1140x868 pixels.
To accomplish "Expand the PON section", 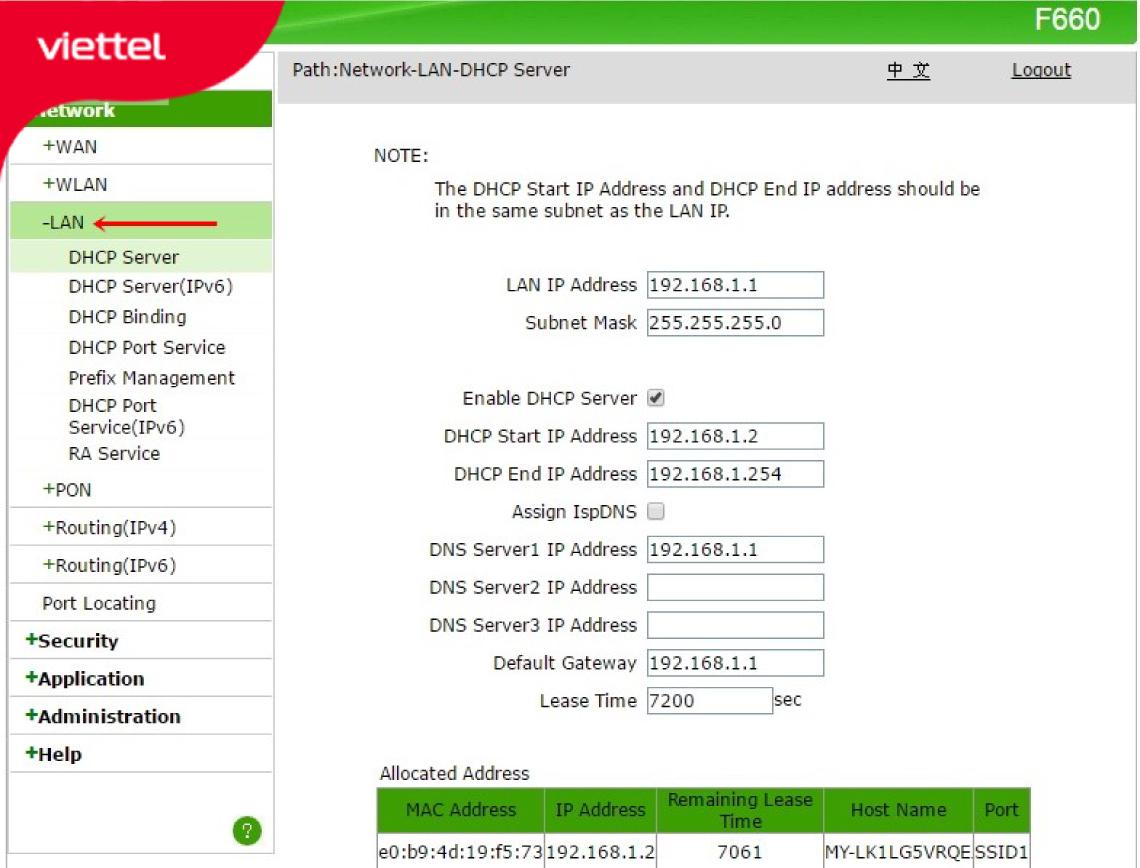I will [x=67, y=489].
